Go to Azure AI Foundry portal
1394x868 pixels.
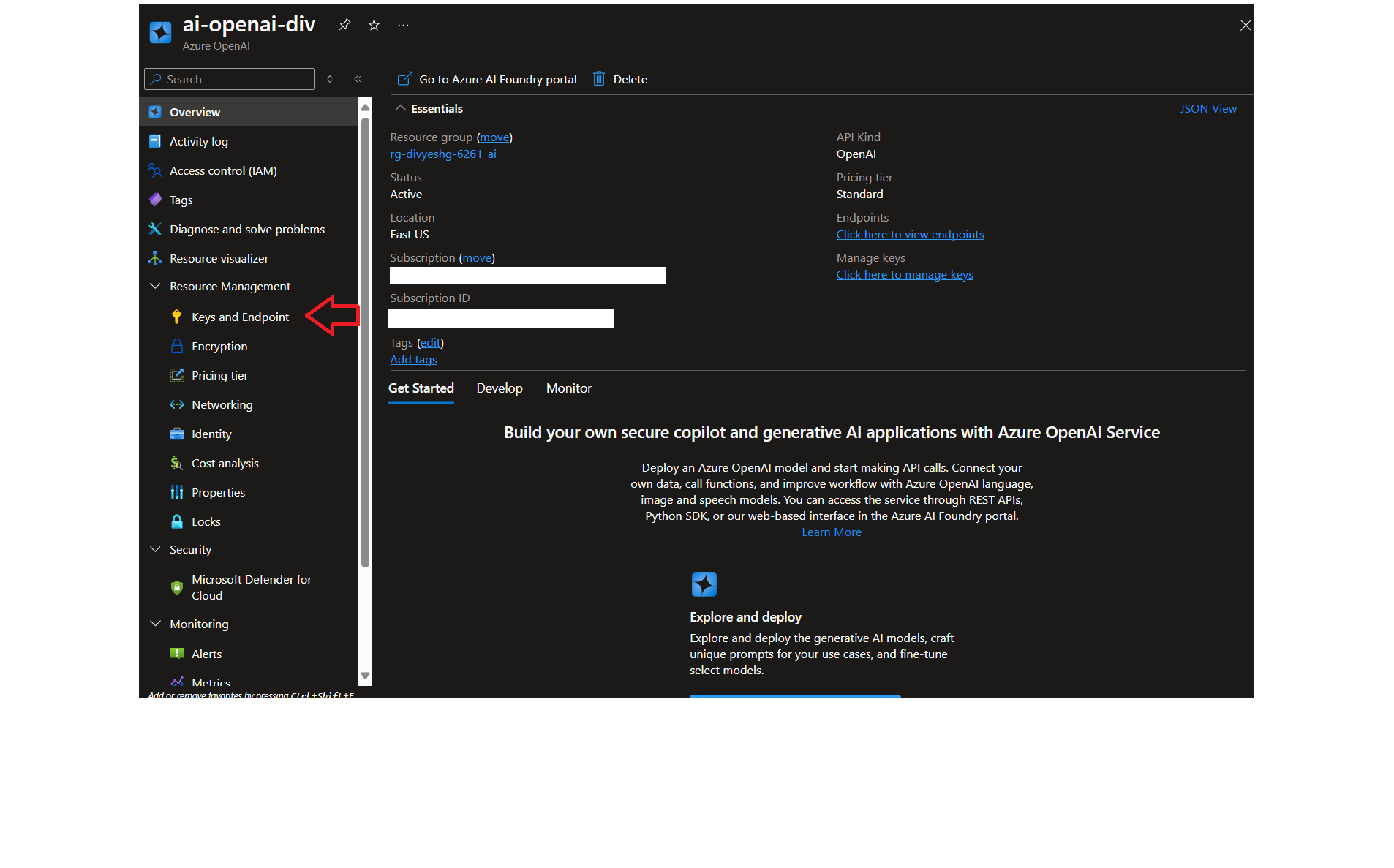coord(487,79)
